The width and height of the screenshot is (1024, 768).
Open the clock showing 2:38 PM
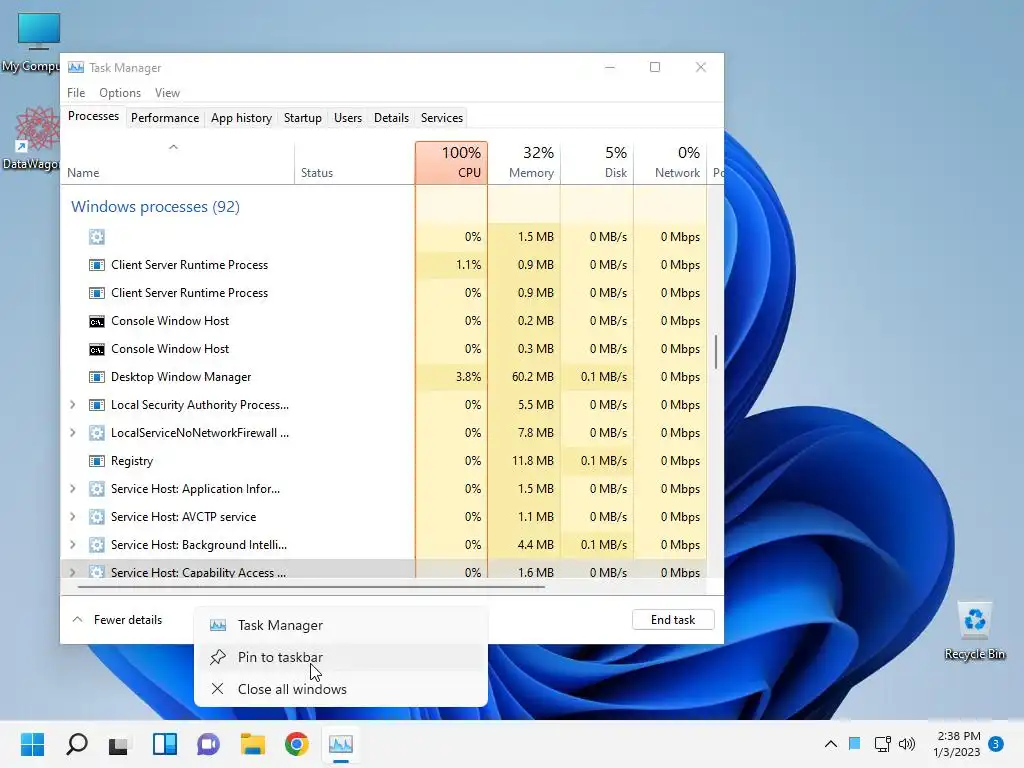(957, 744)
